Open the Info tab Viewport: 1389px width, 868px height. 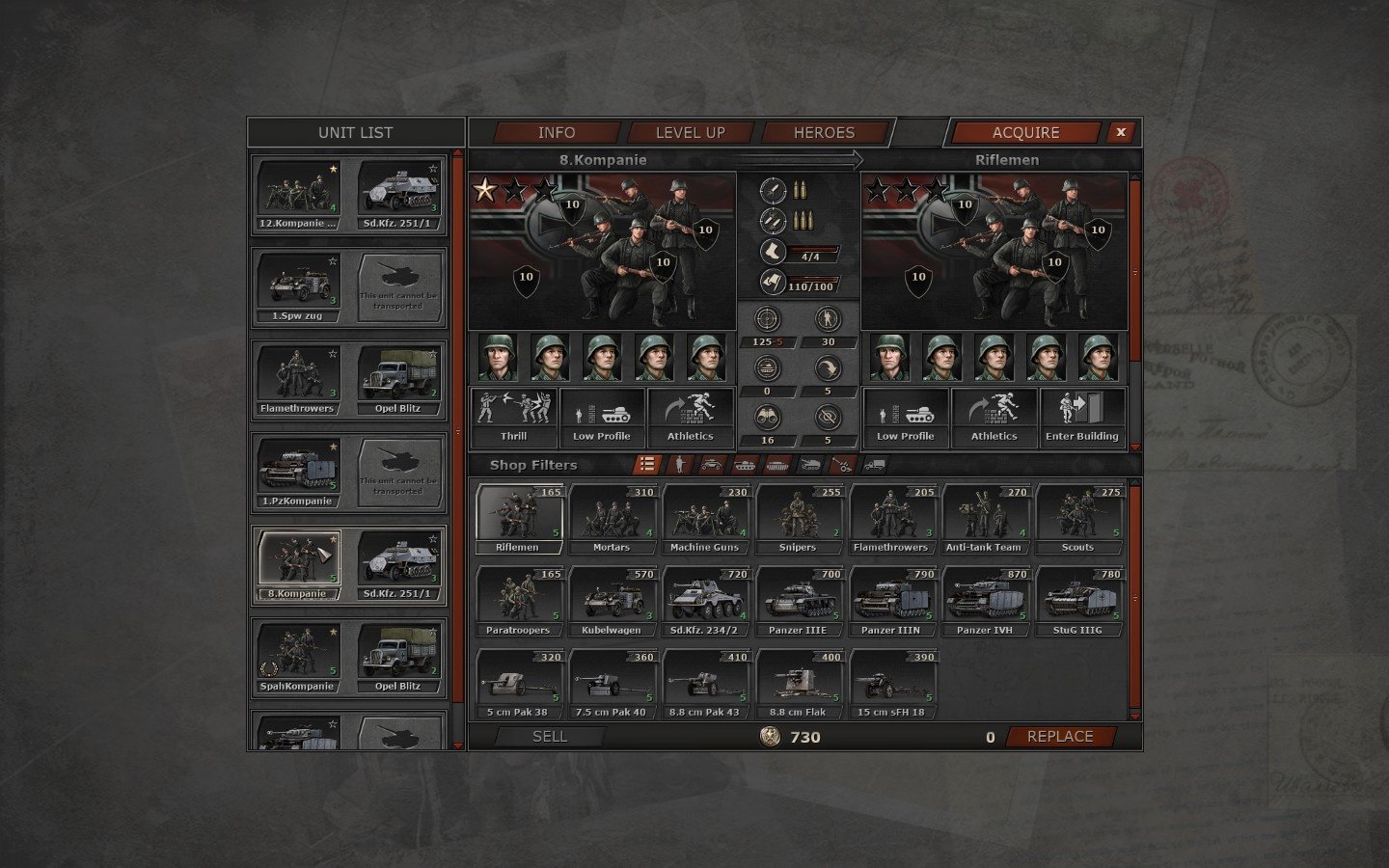tap(557, 133)
